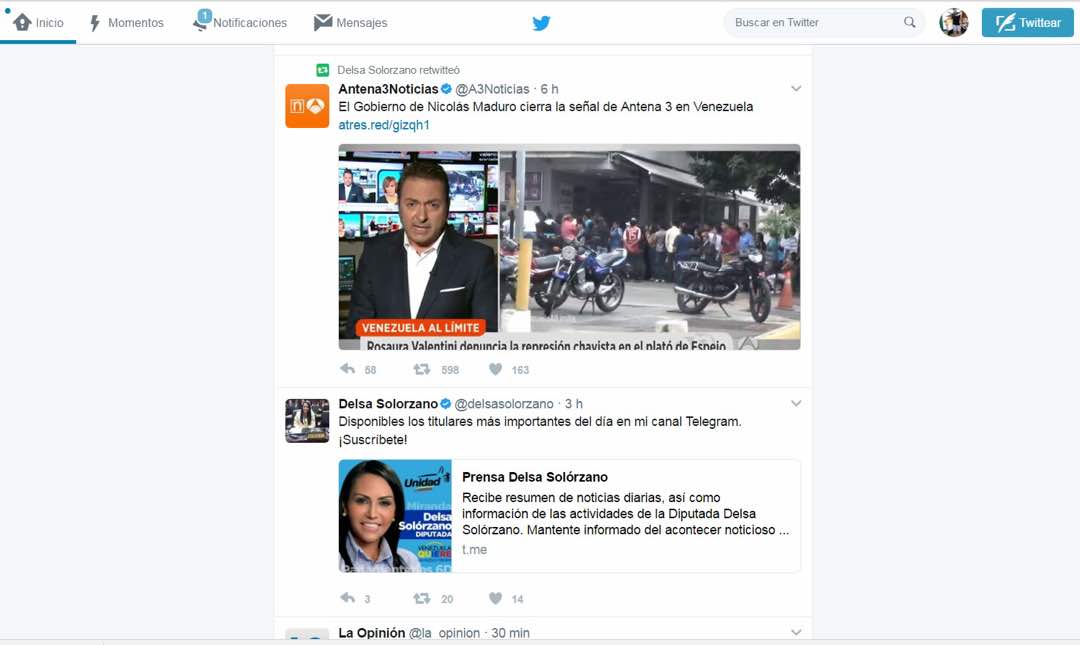Focus the Buscar en Twitter search field

coord(824,23)
